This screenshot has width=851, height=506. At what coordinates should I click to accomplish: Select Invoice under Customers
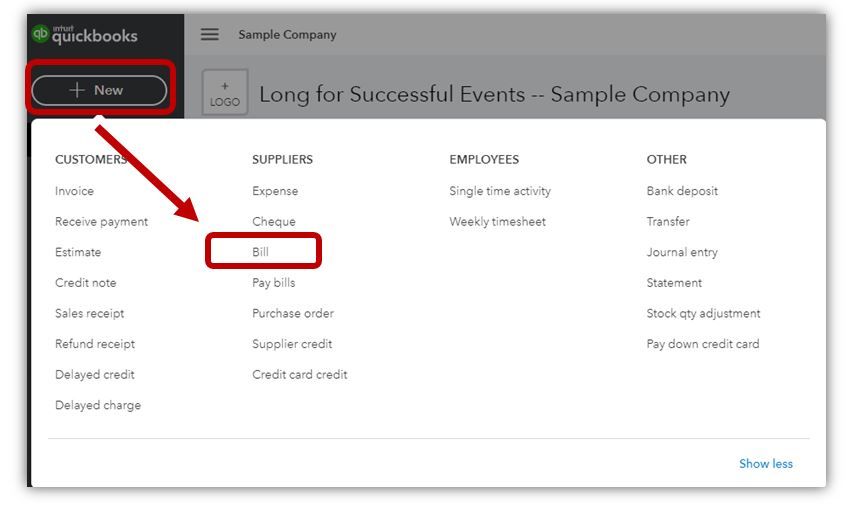point(74,191)
